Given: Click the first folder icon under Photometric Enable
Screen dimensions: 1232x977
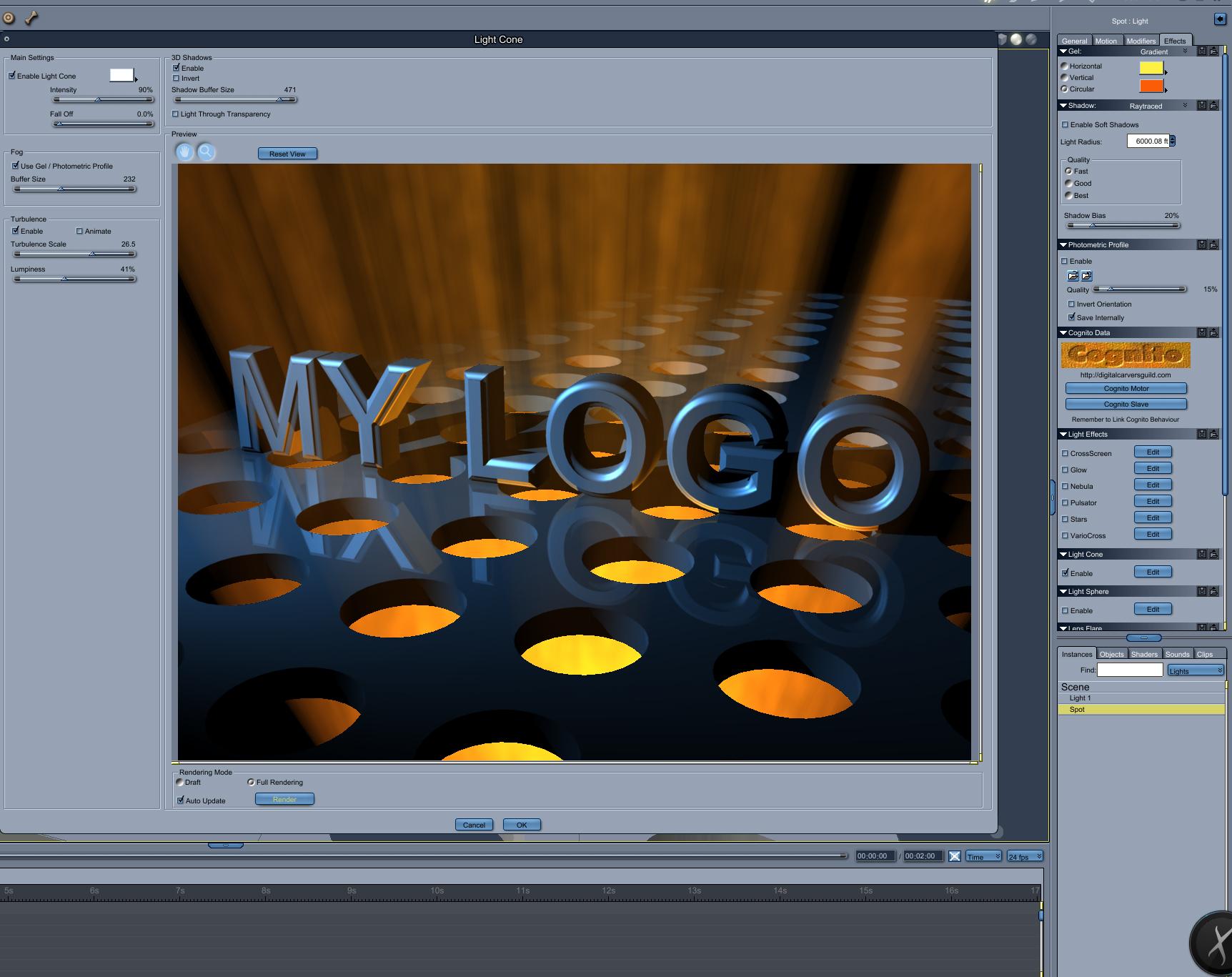Looking at the screenshot, I should 1073,276.
